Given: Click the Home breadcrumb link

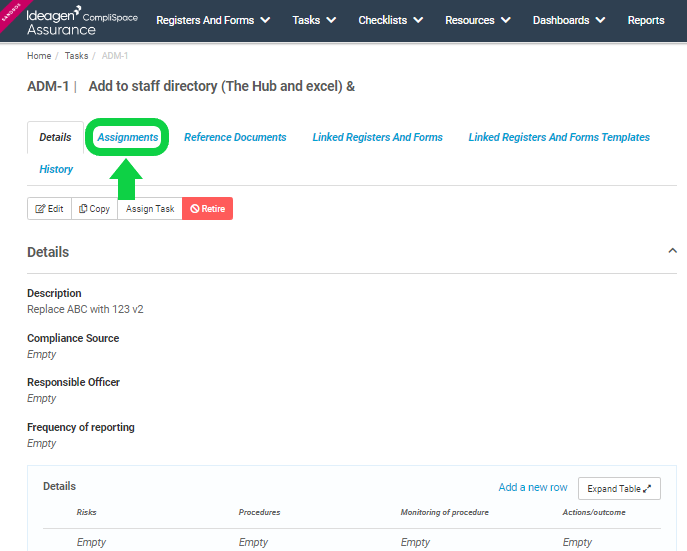Looking at the screenshot, I should click(39, 56).
